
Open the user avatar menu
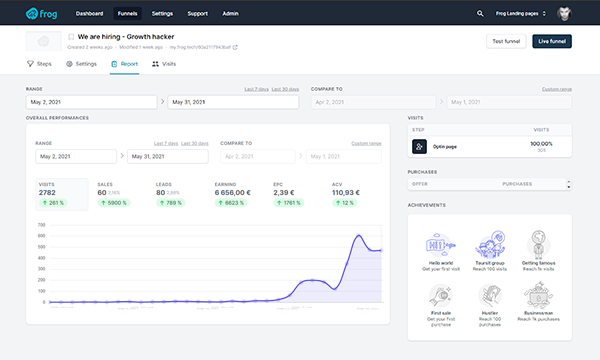point(564,14)
